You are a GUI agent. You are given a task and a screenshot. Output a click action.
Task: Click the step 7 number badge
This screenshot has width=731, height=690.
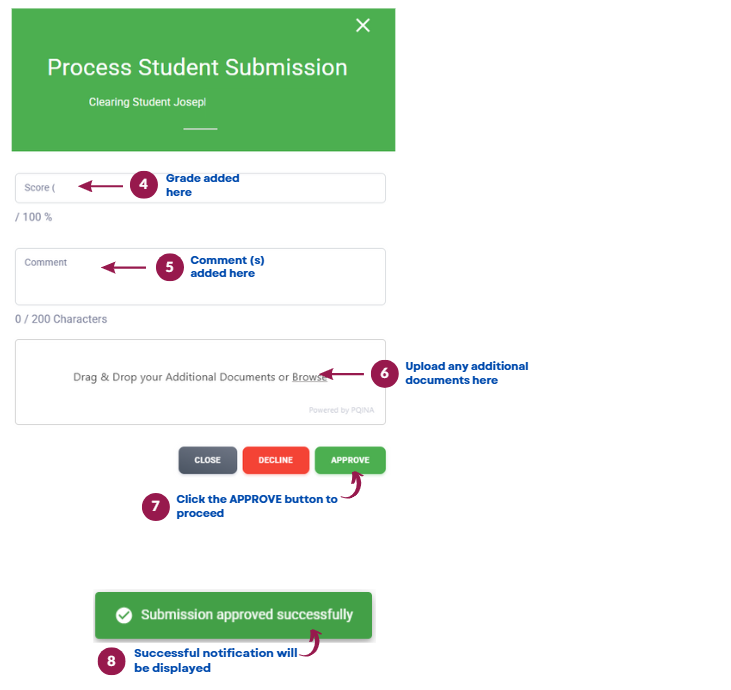point(156,507)
